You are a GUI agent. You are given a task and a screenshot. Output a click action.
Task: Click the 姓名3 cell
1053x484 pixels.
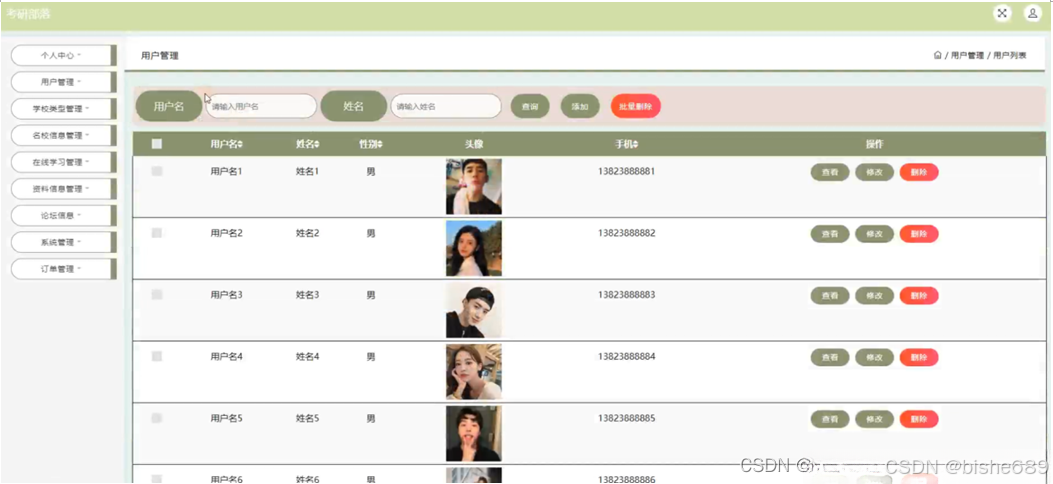tap(308, 295)
